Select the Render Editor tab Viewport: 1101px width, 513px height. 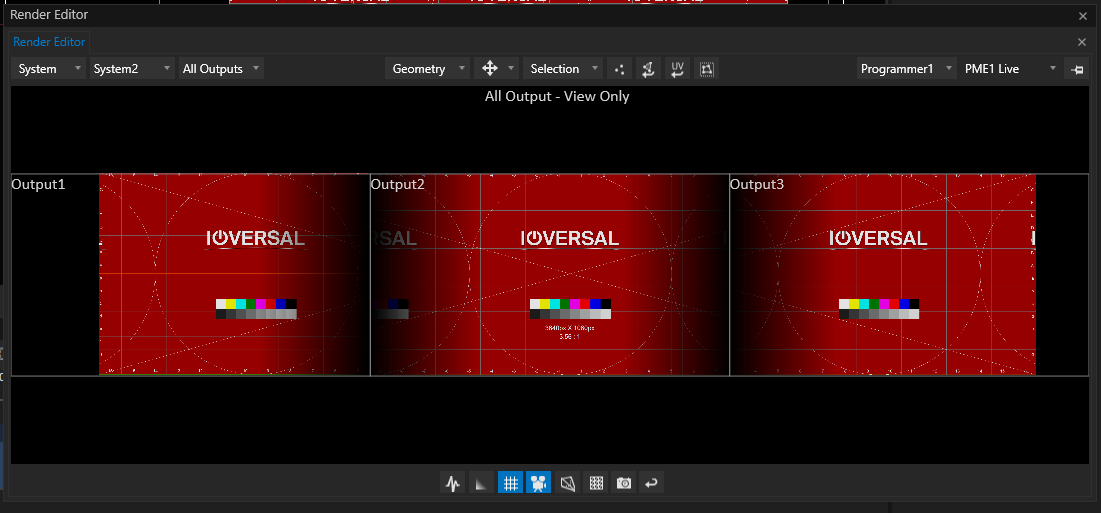coord(49,42)
